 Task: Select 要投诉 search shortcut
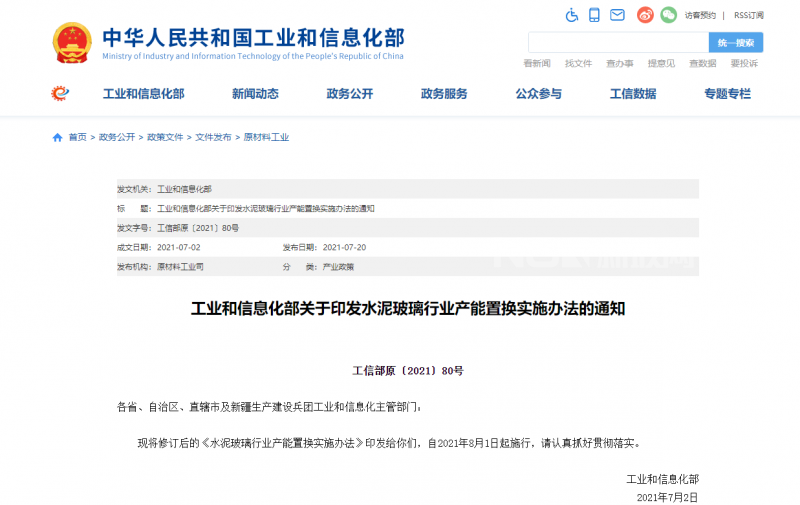click(744, 63)
